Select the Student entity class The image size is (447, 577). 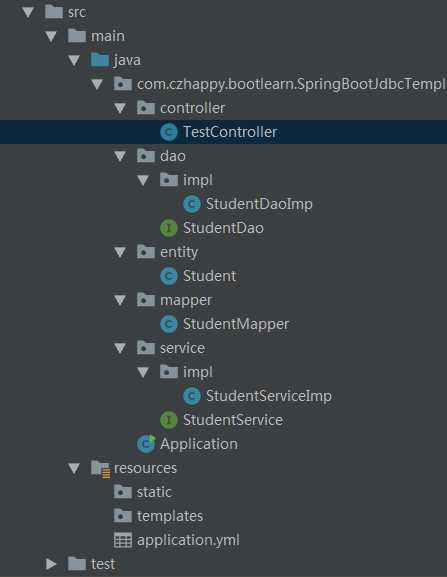(x=209, y=276)
